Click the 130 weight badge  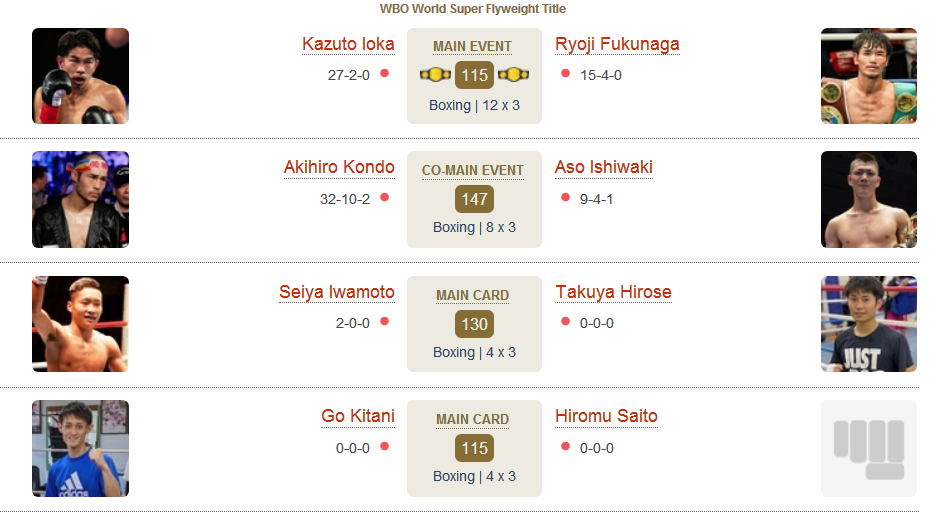(474, 324)
